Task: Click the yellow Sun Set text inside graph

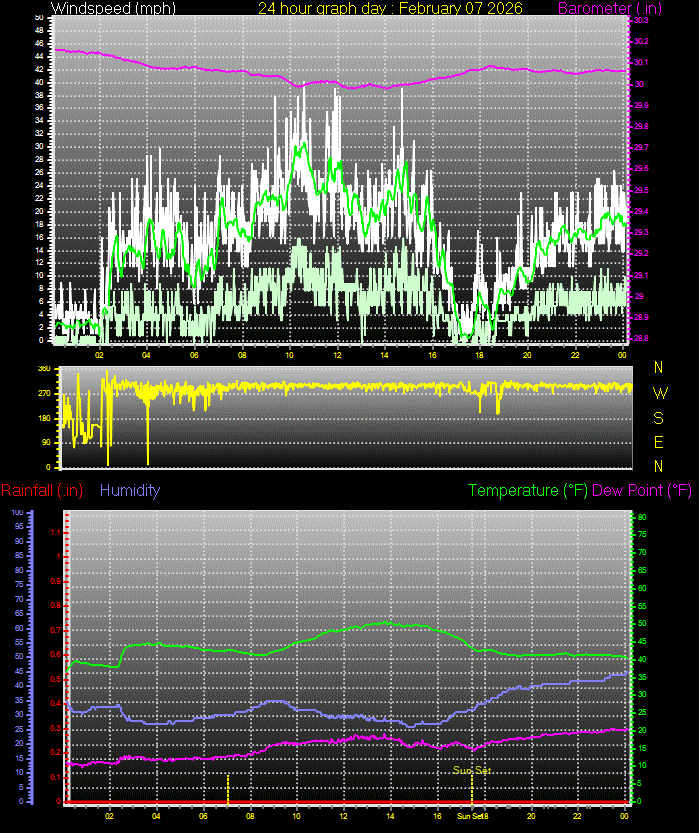Action: pyautogui.click(x=471, y=770)
